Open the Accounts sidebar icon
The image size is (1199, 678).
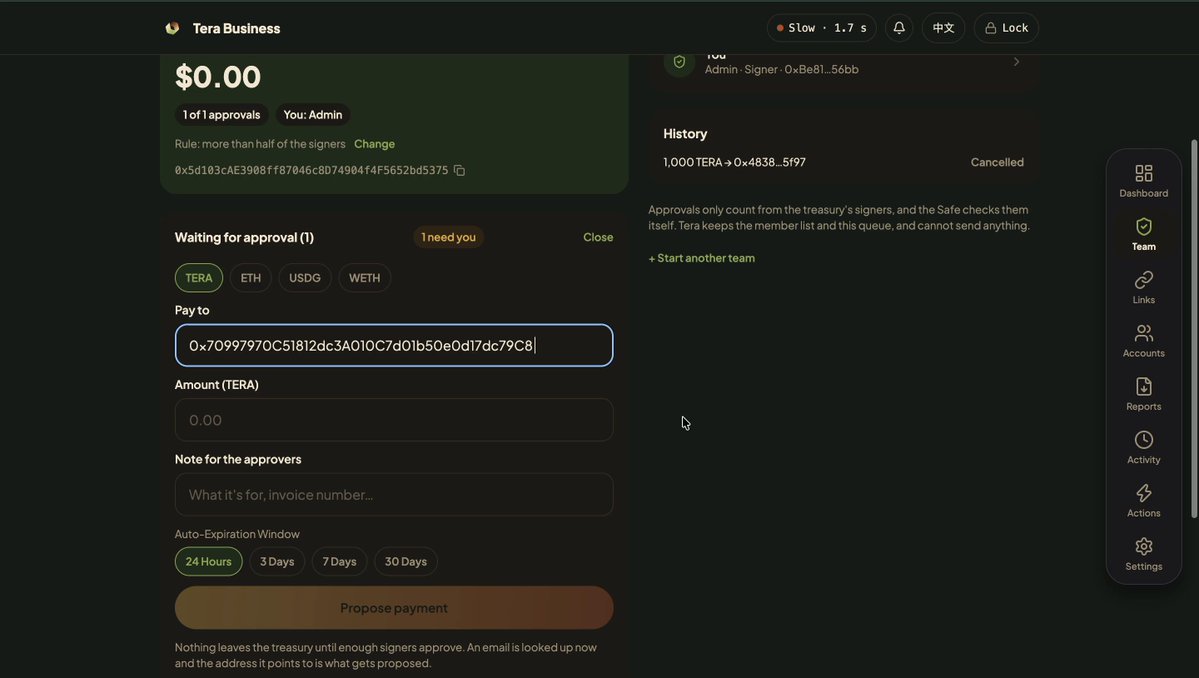click(1143, 333)
